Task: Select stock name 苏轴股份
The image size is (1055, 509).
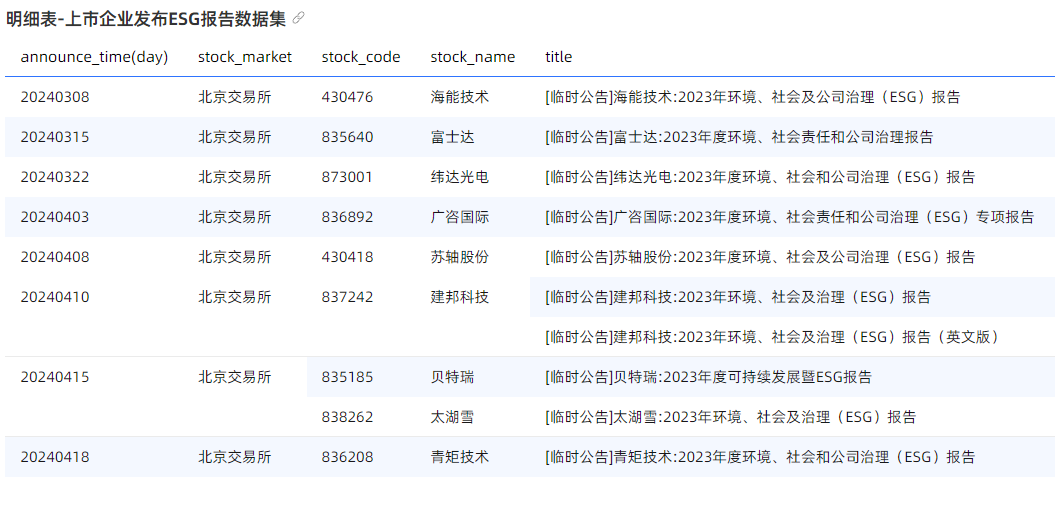Action: (x=460, y=257)
